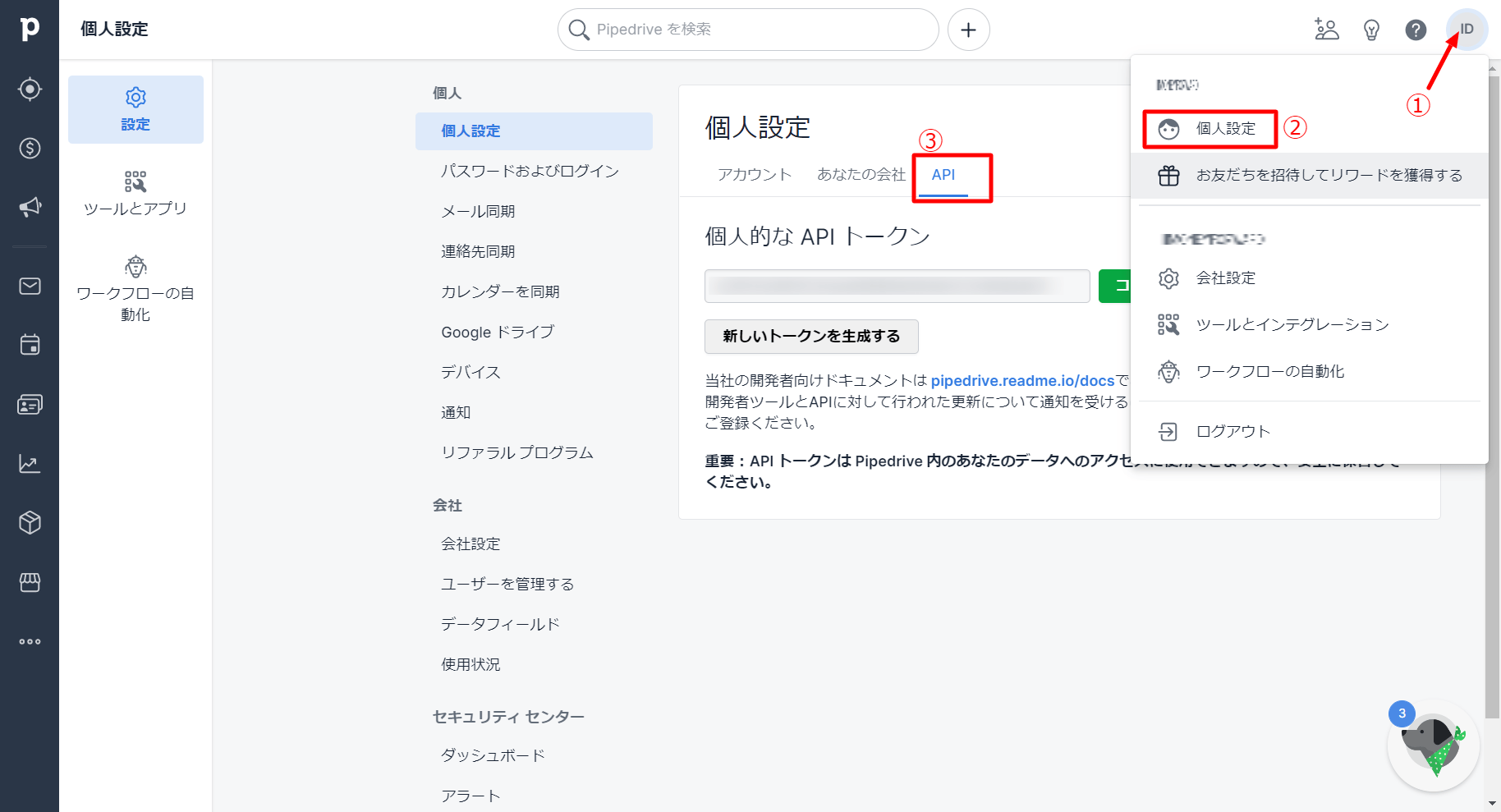Switch to アカウント tab
This screenshot has height=812, width=1501.
[x=755, y=175]
